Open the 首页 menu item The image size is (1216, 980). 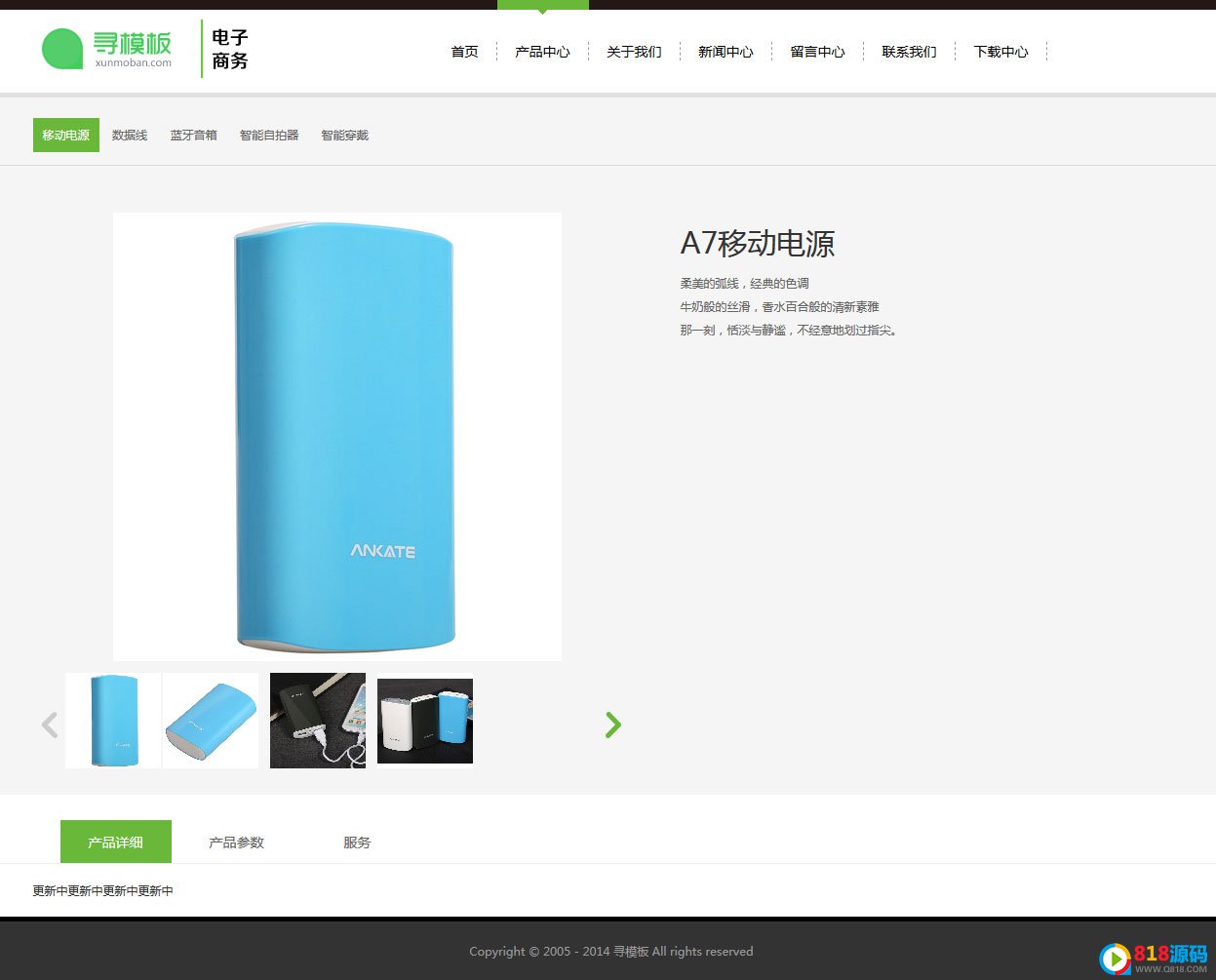(x=465, y=52)
